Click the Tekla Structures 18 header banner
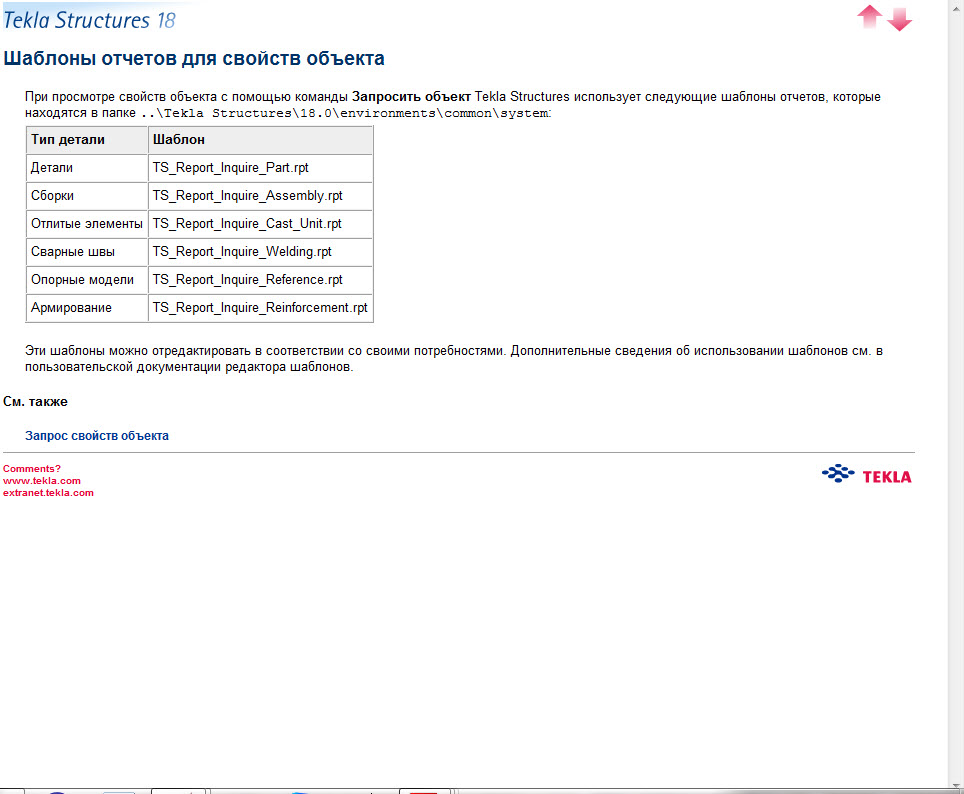The width and height of the screenshot is (964, 794). click(89, 20)
